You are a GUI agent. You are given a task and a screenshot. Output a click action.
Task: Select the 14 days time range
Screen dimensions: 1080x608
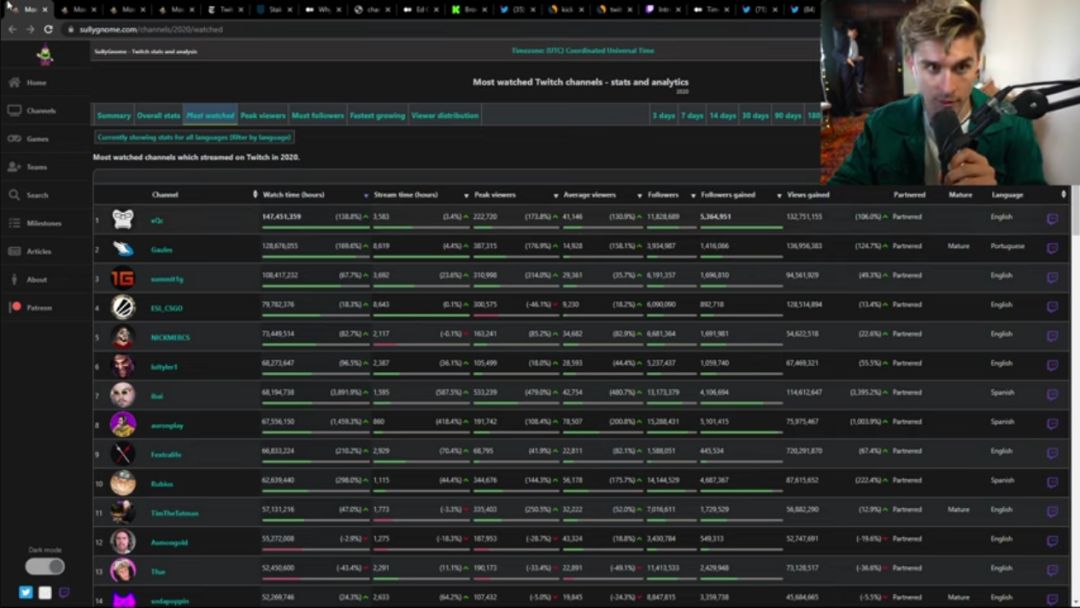[x=723, y=116]
